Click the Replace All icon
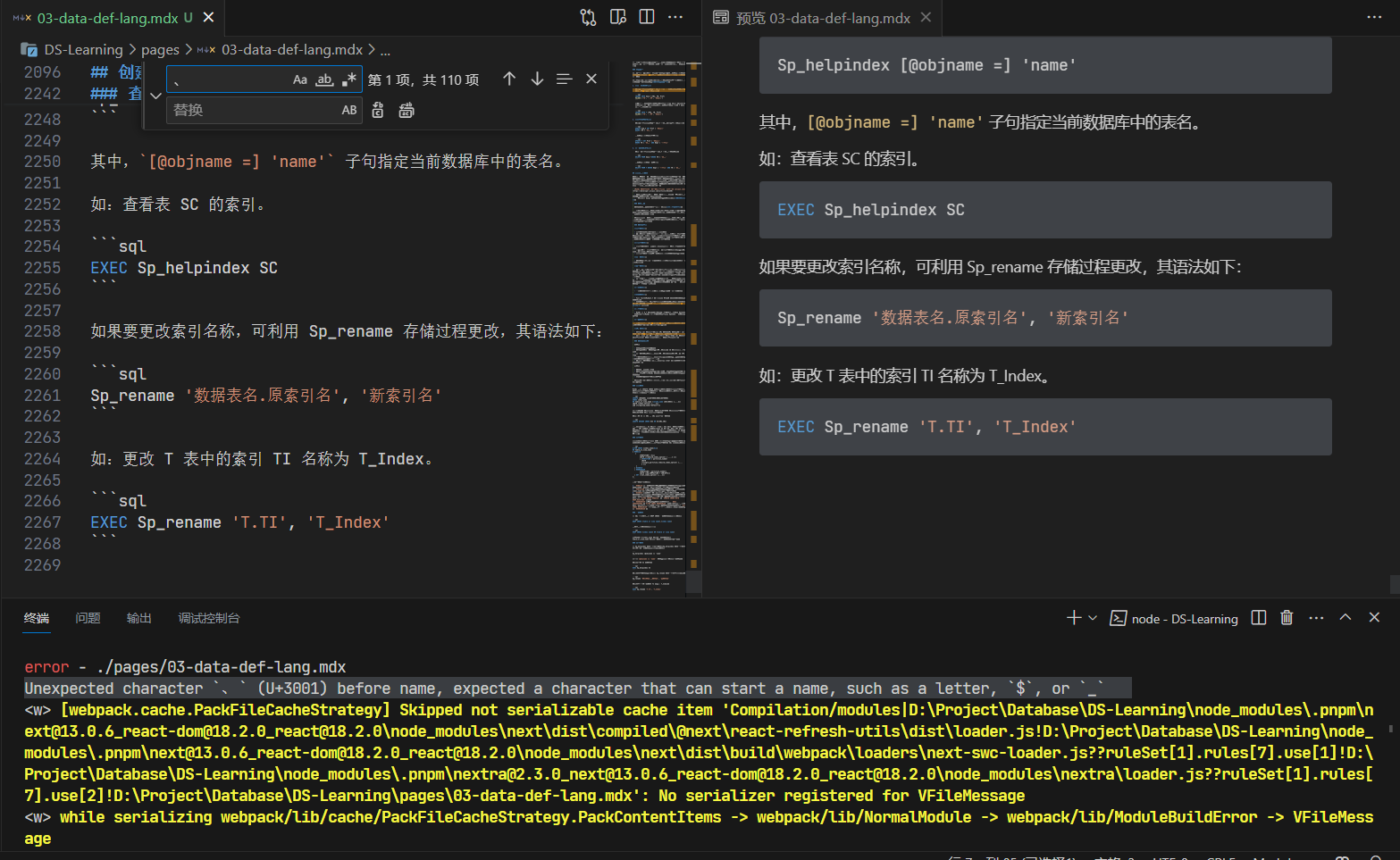This screenshot has width=1400, height=860. pyautogui.click(x=405, y=110)
